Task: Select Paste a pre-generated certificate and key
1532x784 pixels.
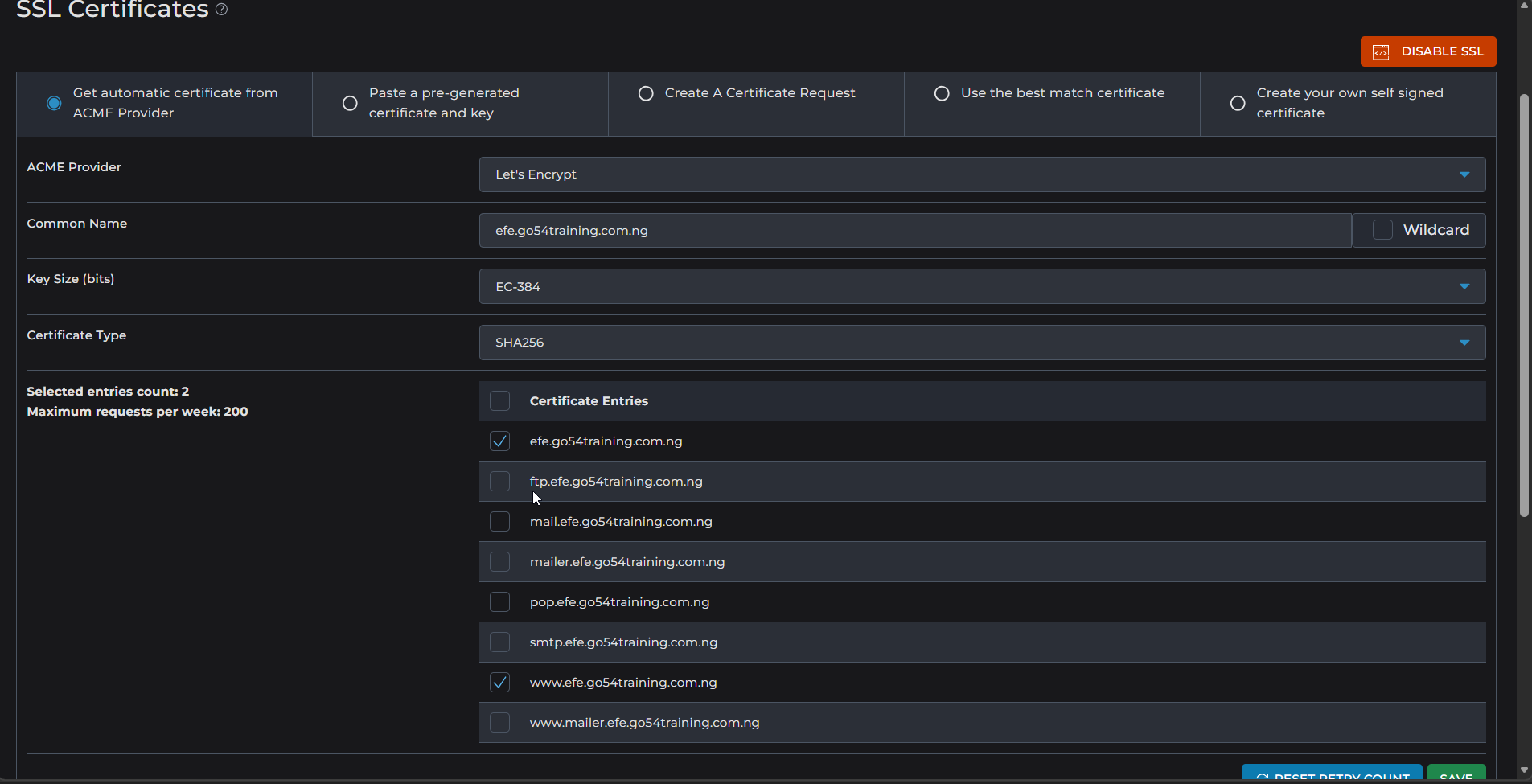Action: point(350,103)
